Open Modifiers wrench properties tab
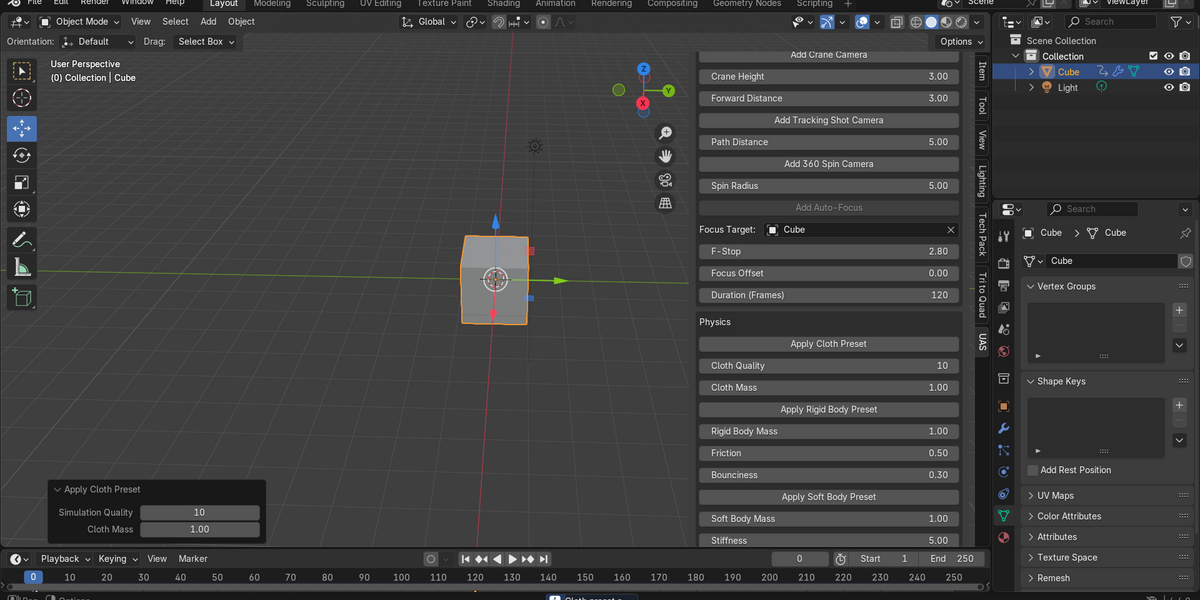This screenshot has height=600, width=1200. [1004, 428]
